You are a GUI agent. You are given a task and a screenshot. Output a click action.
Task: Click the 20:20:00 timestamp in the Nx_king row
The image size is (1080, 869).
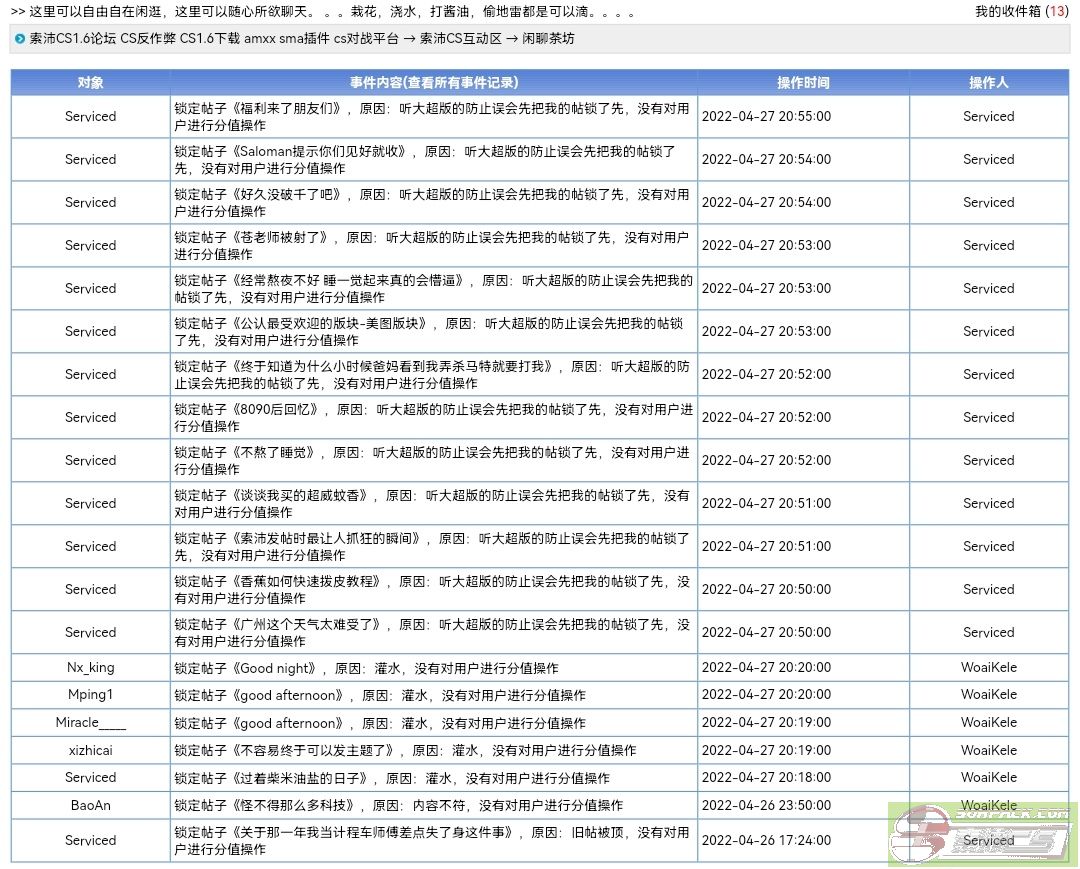766,668
